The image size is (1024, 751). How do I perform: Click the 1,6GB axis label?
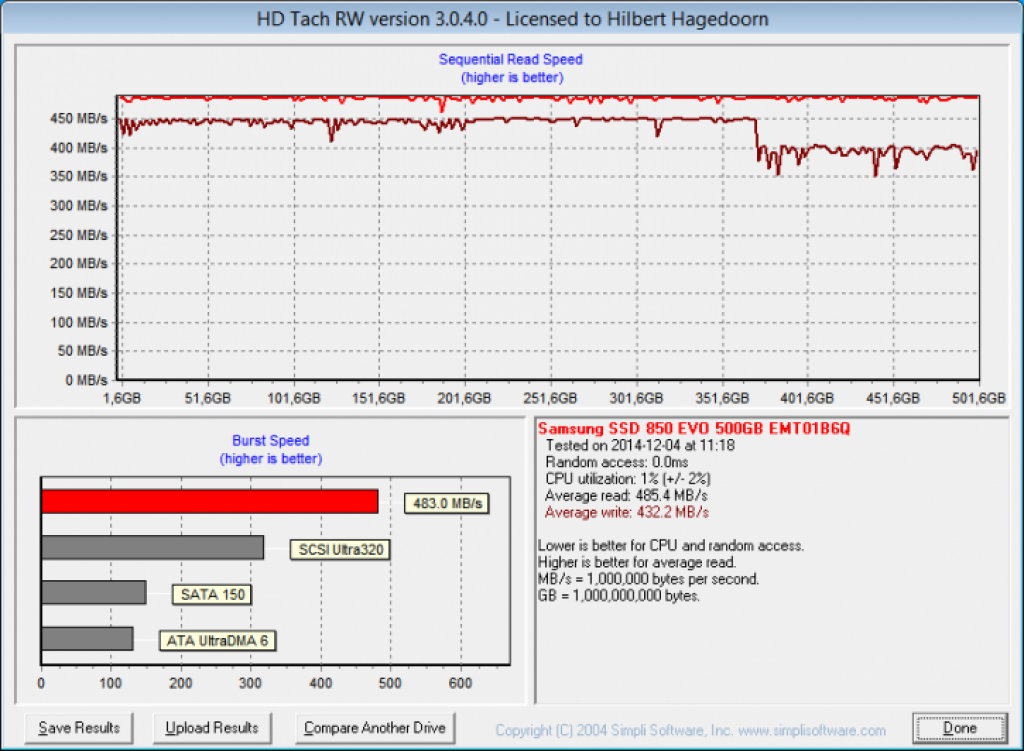click(122, 398)
